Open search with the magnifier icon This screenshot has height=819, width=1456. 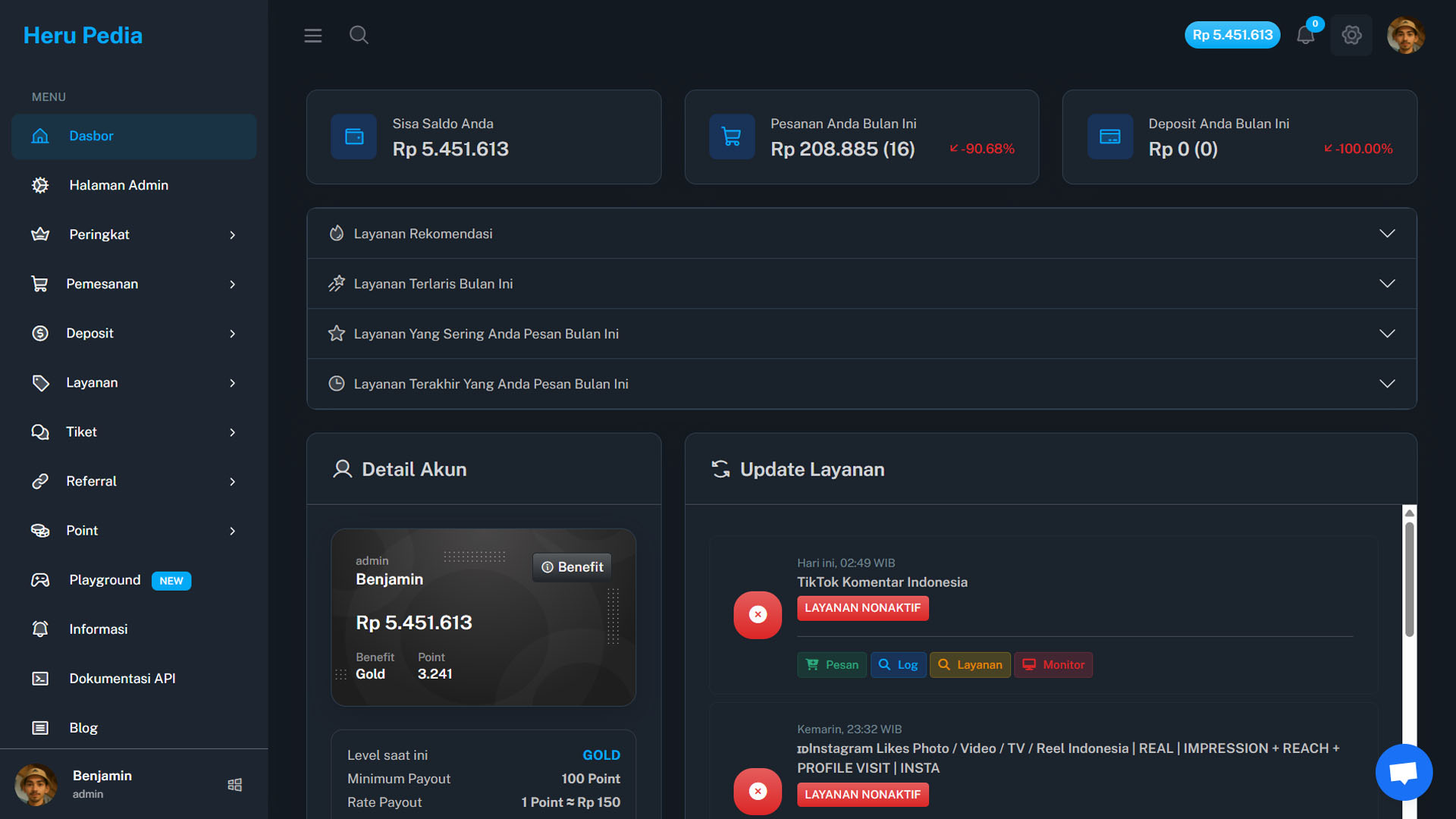(359, 35)
